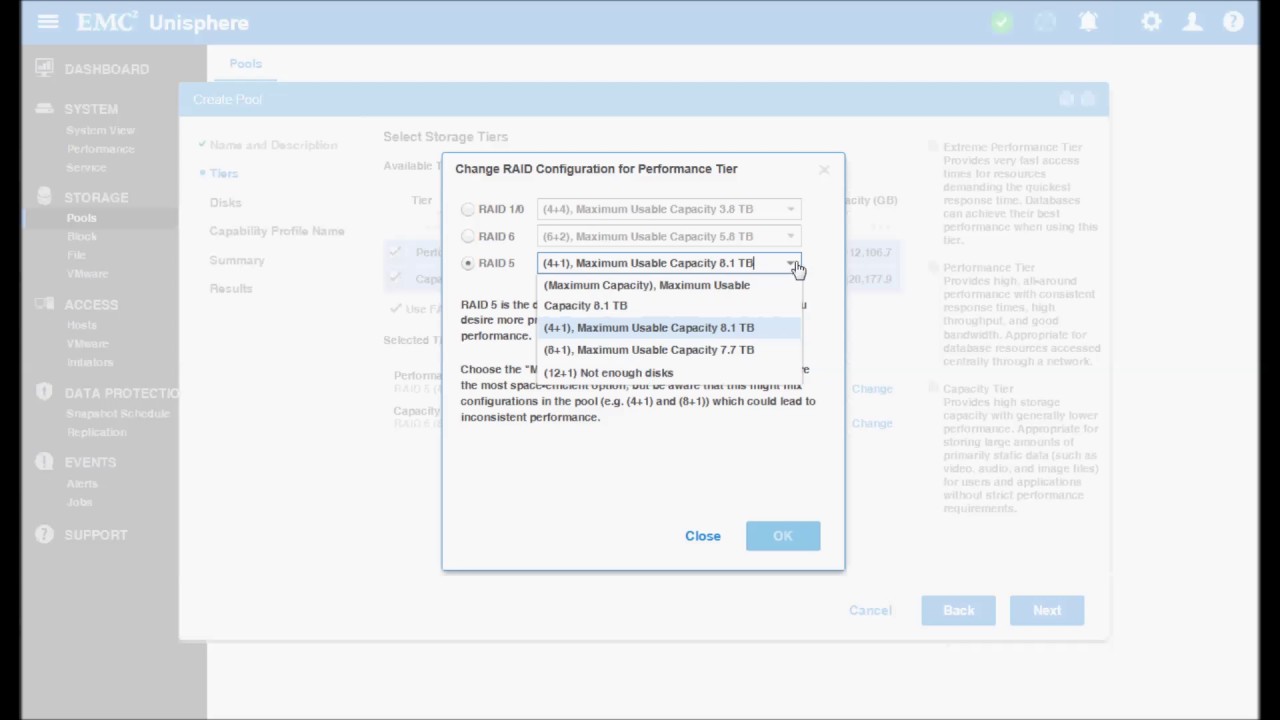Choose the Maximum Capacity 8.1 TB option
The image size is (1280, 720).
[670, 295]
